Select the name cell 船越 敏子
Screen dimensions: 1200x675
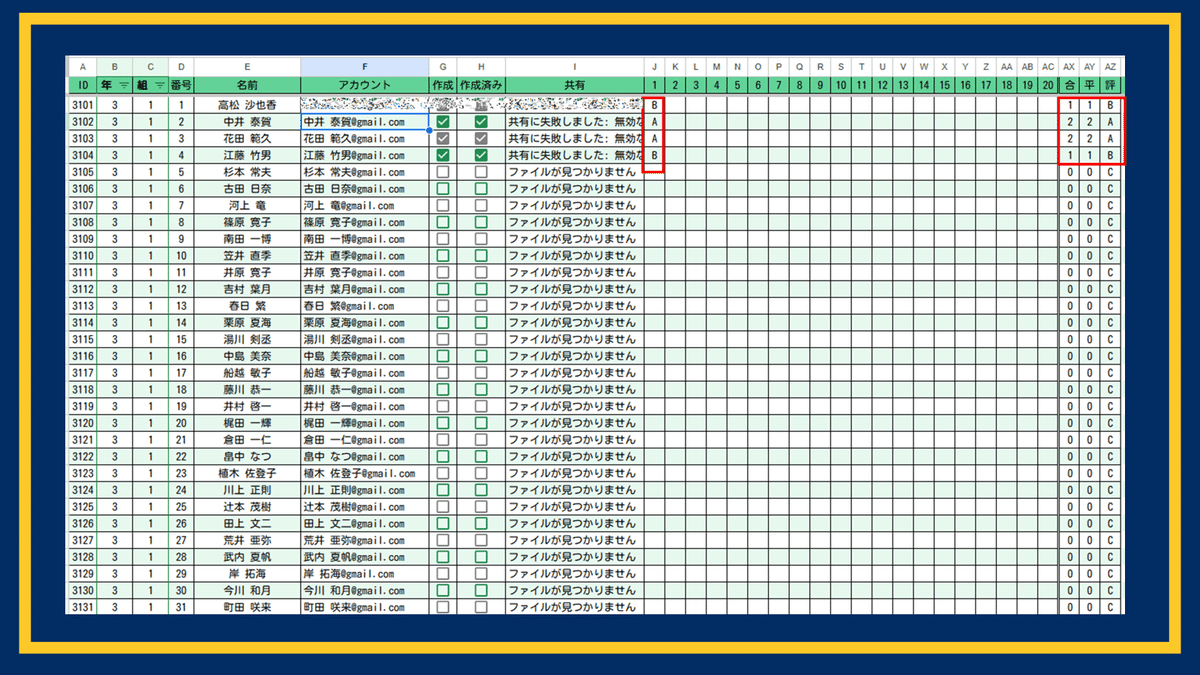pos(247,373)
